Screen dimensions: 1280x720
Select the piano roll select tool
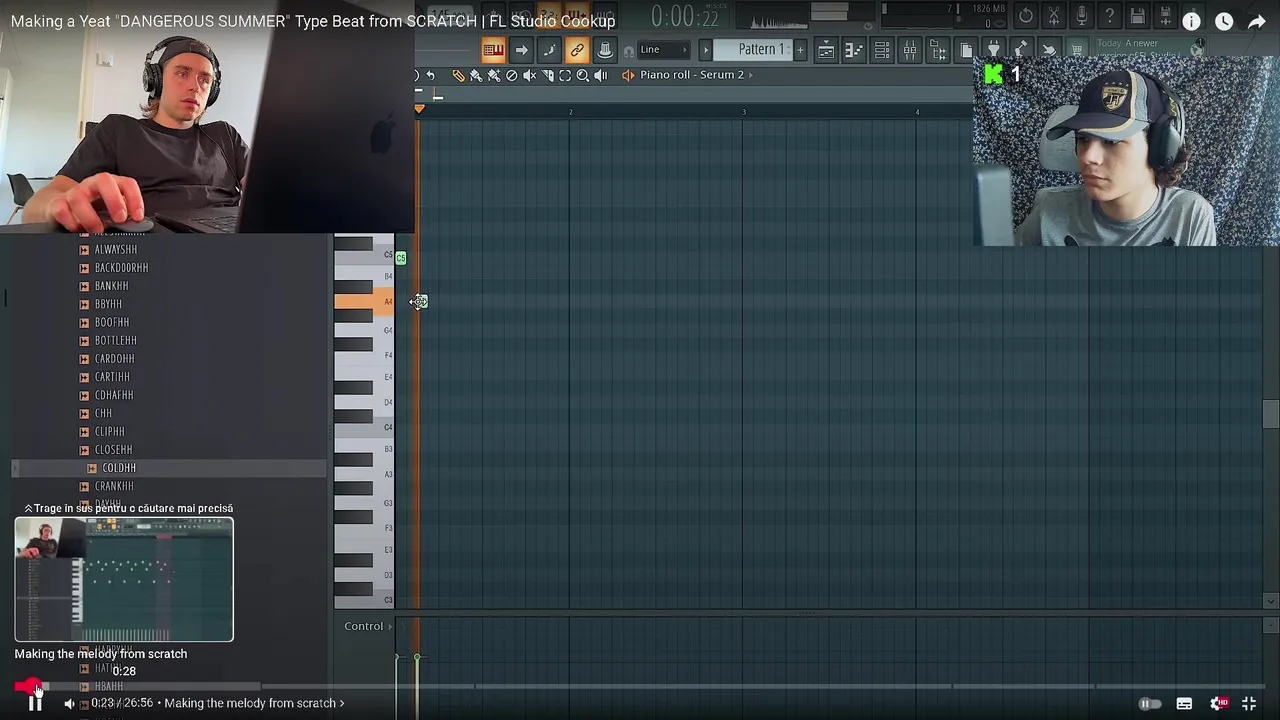coord(565,75)
